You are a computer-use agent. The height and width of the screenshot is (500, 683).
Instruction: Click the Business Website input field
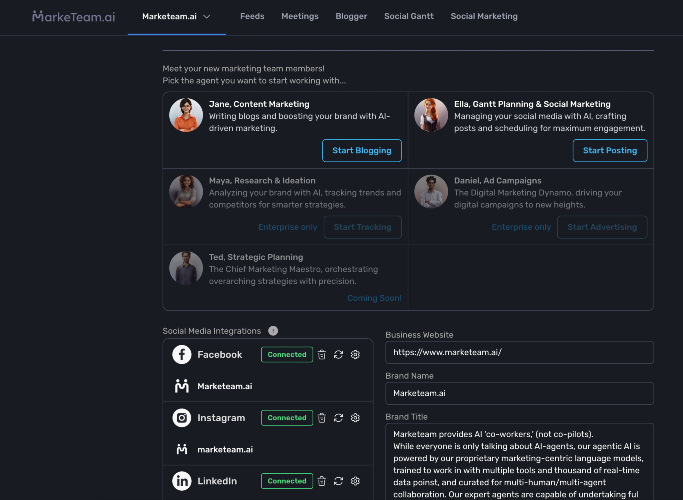[519, 352]
